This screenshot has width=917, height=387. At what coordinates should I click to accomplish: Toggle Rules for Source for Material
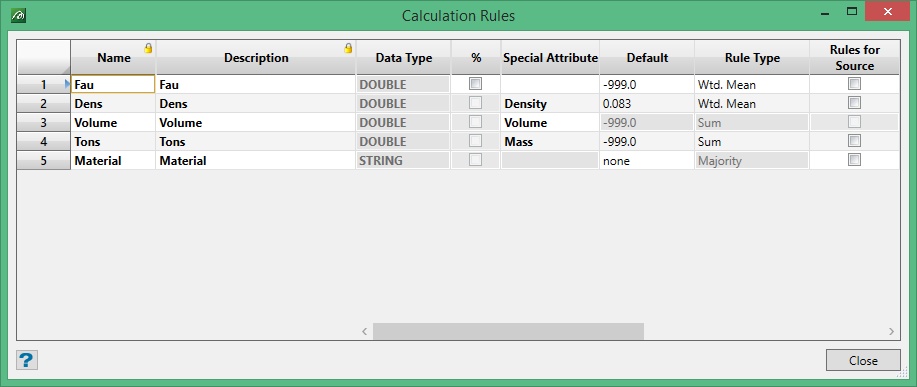pyautogui.click(x=854, y=160)
